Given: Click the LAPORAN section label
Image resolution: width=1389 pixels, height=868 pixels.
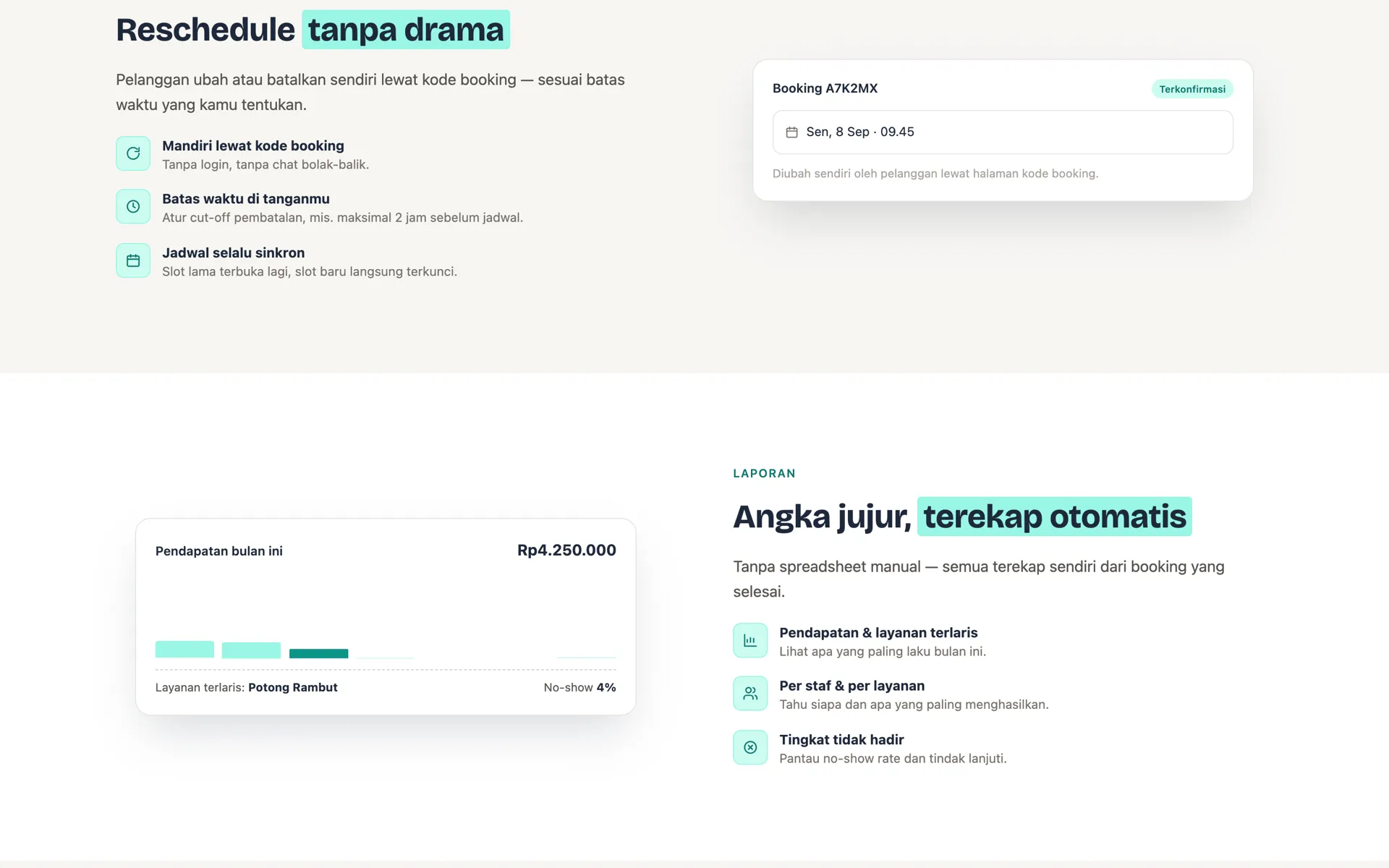Looking at the screenshot, I should pyautogui.click(x=764, y=474).
